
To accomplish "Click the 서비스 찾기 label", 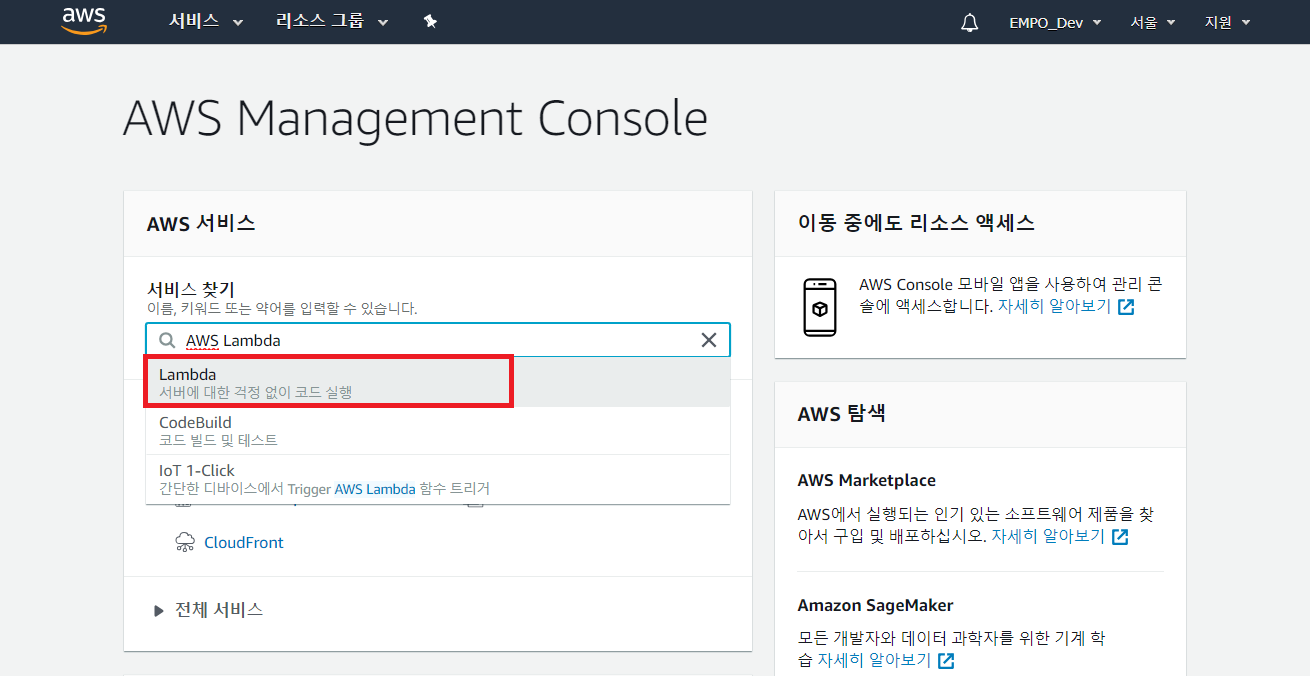I will point(191,289).
